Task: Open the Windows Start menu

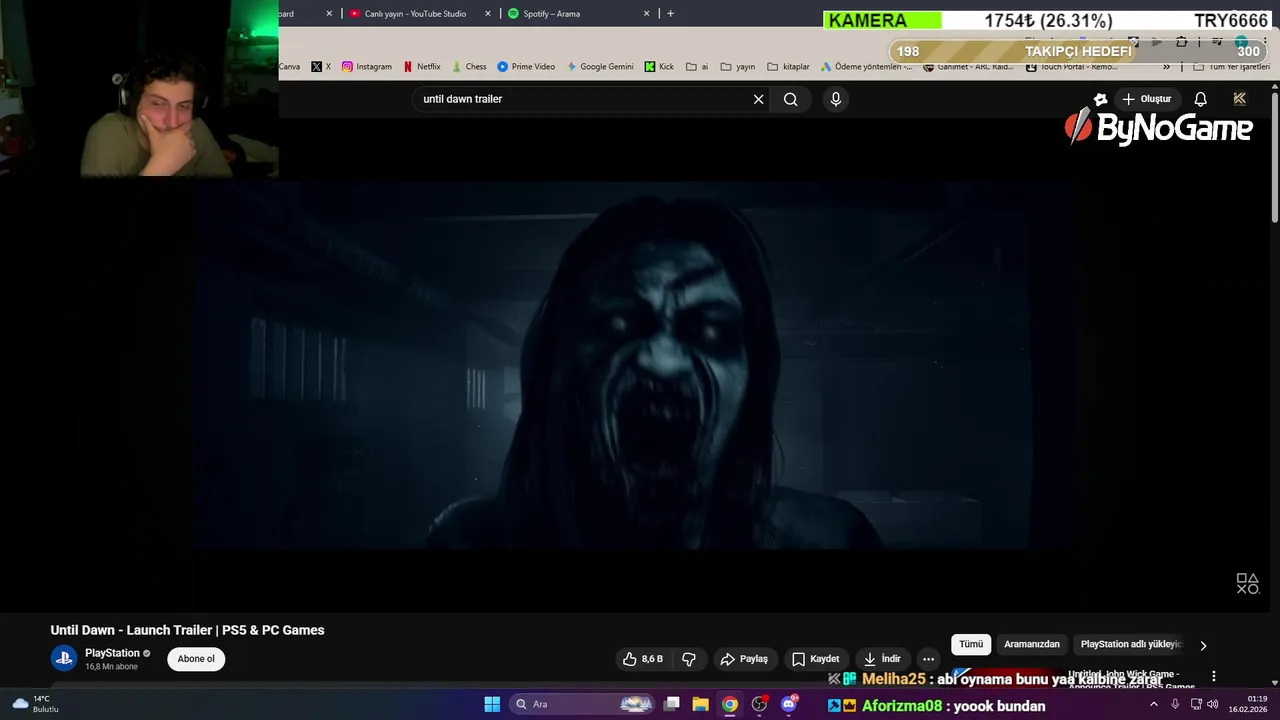Action: [x=492, y=704]
